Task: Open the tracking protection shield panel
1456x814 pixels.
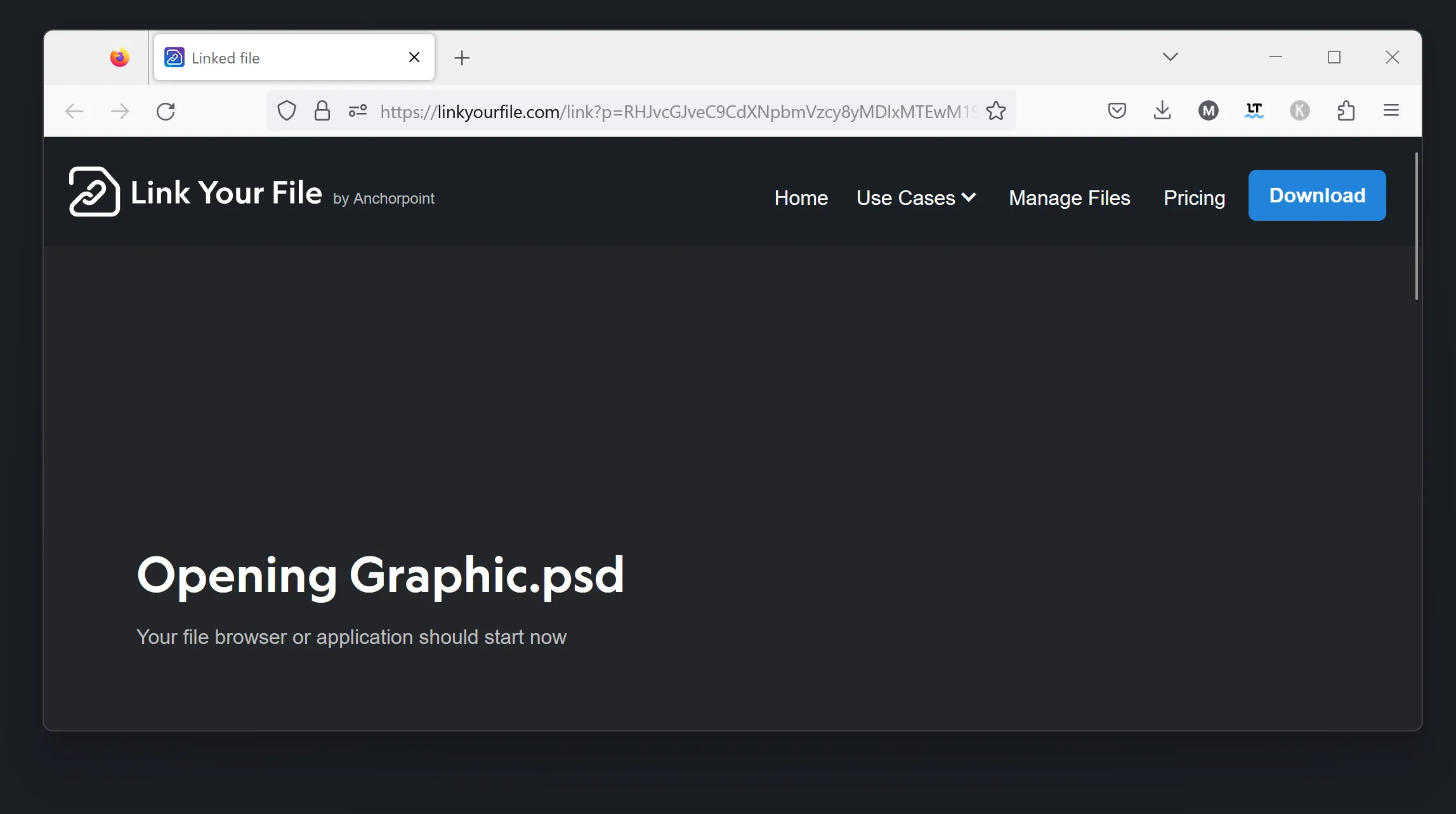Action: coord(286,110)
